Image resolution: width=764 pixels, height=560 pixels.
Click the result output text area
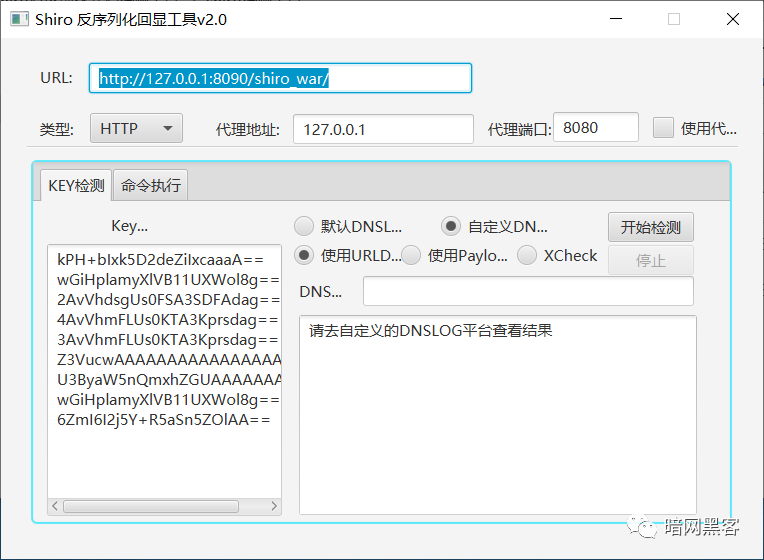[497, 415]
